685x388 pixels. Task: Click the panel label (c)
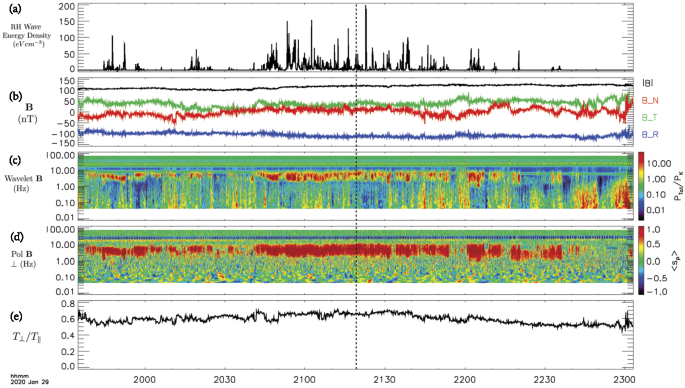pyautogui.click(x=15, y=160)
